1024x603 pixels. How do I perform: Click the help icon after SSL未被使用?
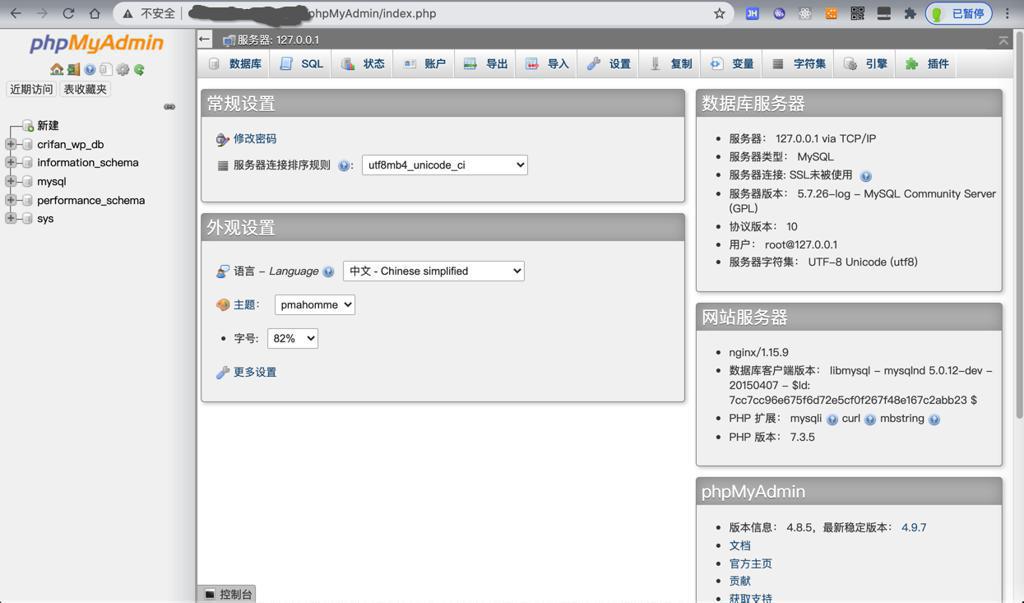(x=866, y=176)
